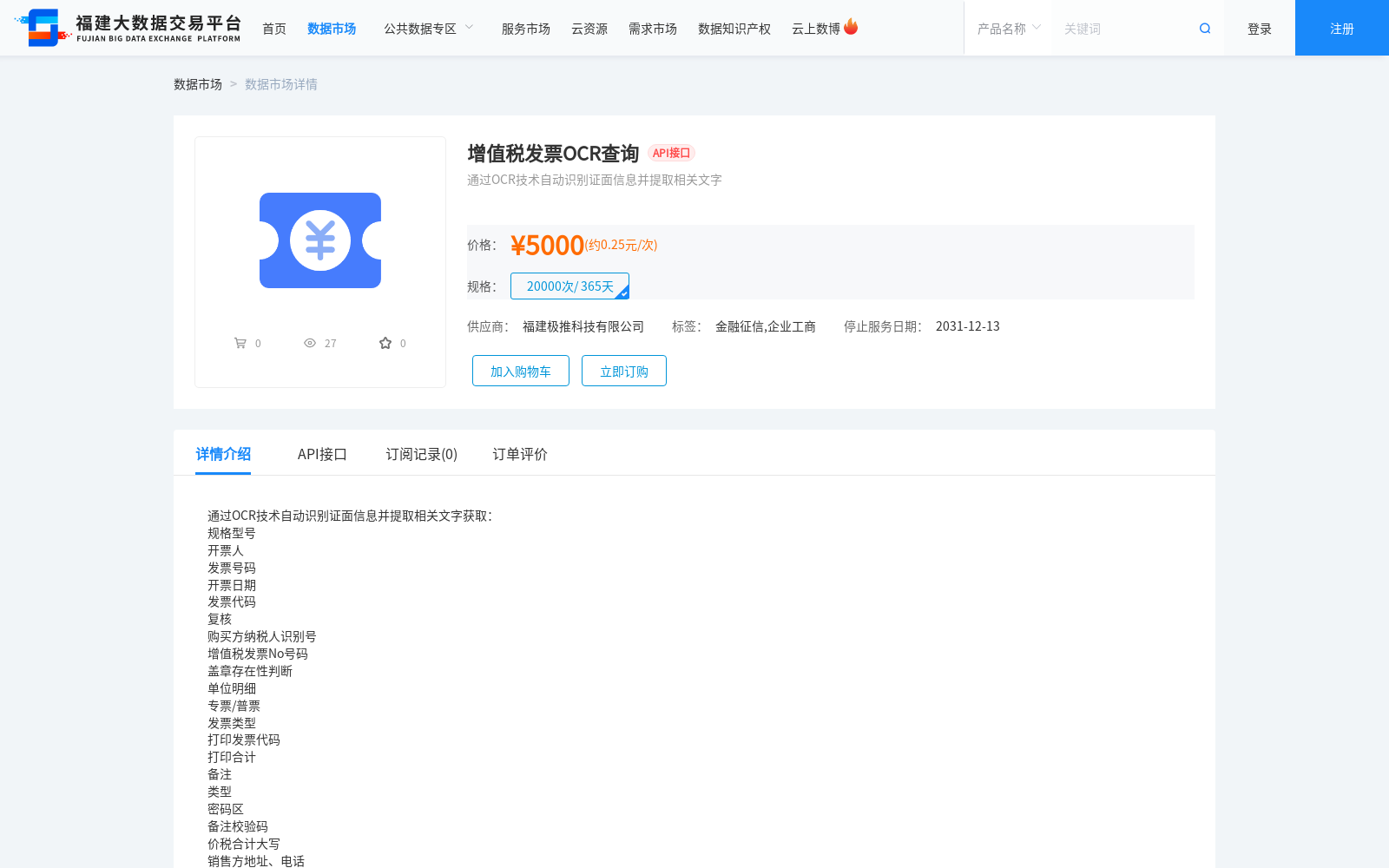The image size is (1389, 868).
Task: Click the text 发票号码
Action: click(x=232, y=568)
